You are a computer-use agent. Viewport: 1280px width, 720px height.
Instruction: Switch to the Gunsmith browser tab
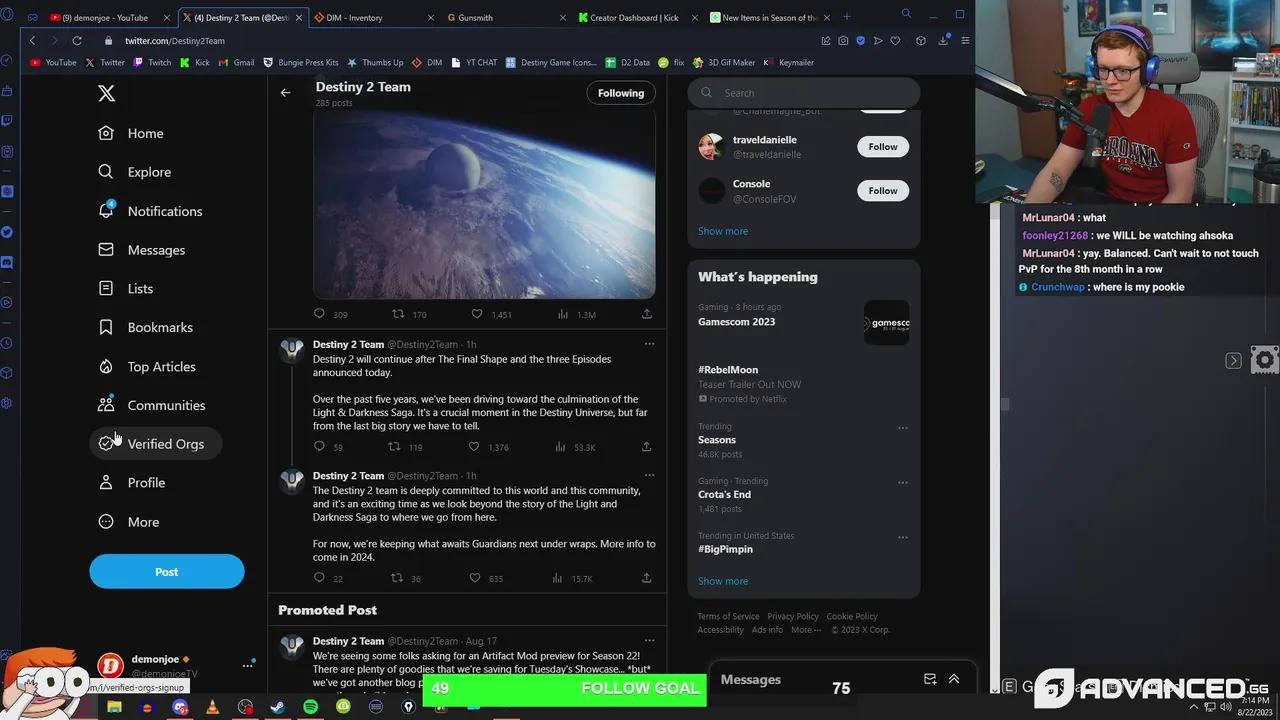point(505,17)
